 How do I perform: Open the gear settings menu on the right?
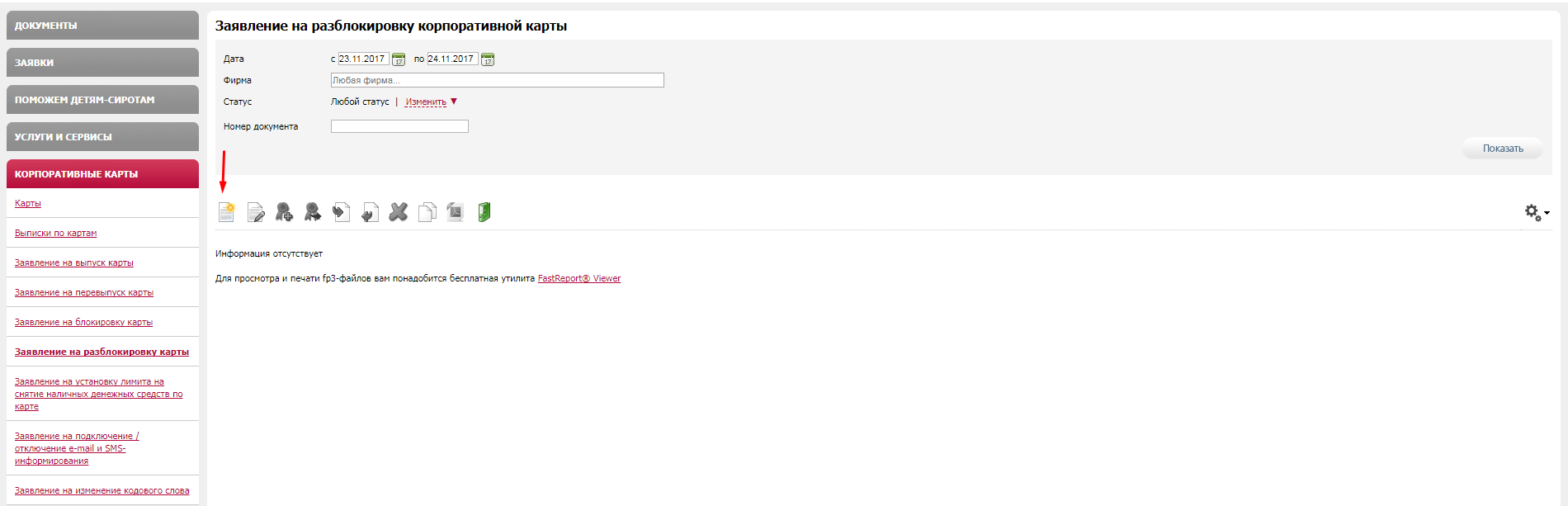coord(1536,212)
